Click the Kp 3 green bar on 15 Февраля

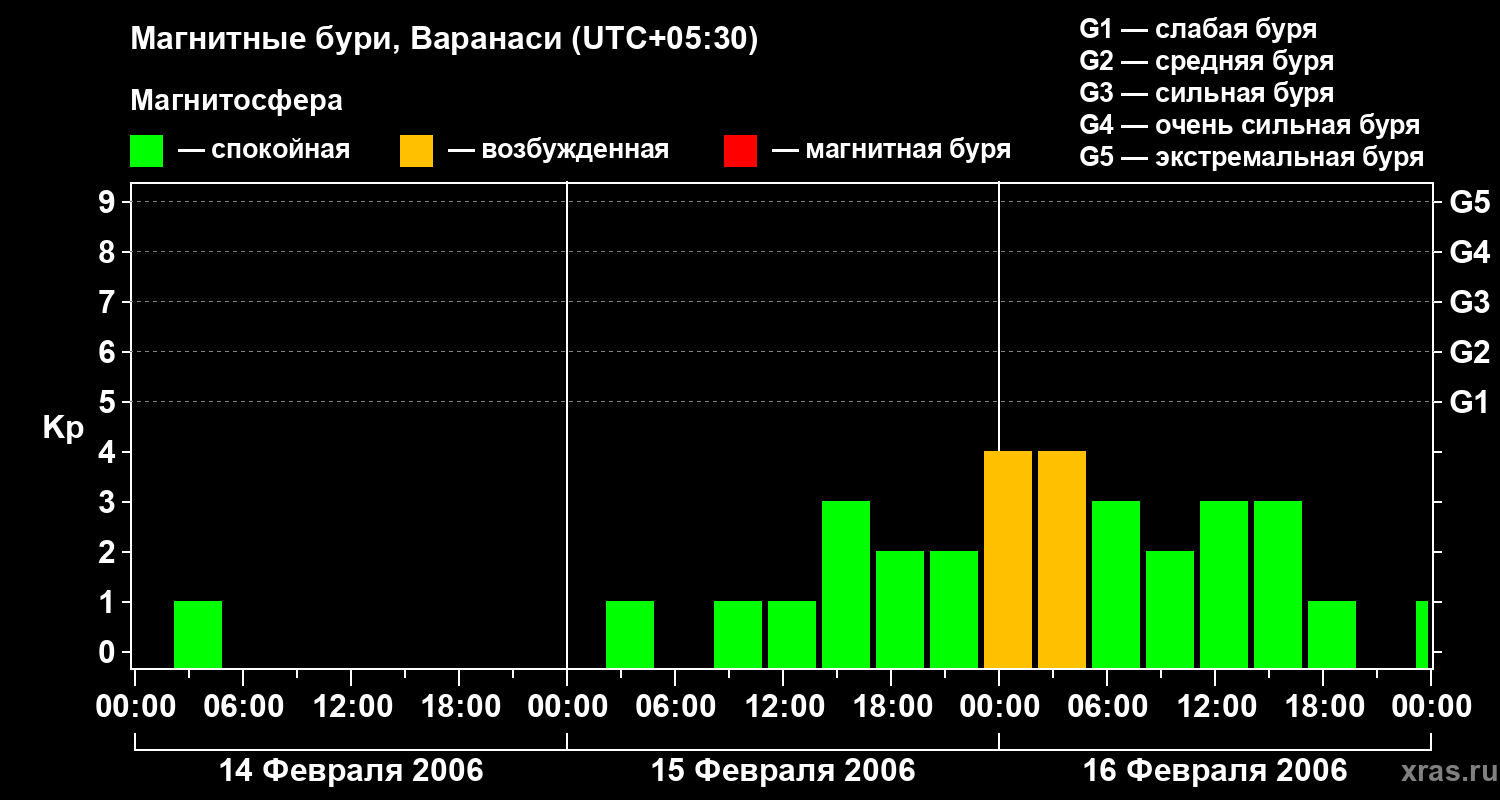846,585
